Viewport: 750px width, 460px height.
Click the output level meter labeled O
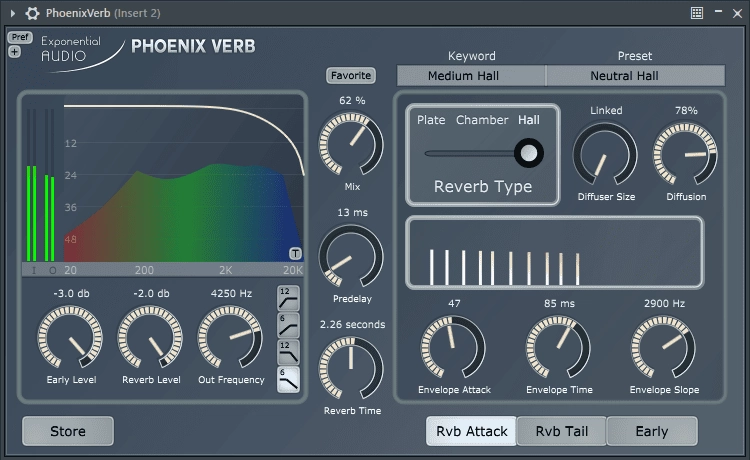(x=49, y=184)
